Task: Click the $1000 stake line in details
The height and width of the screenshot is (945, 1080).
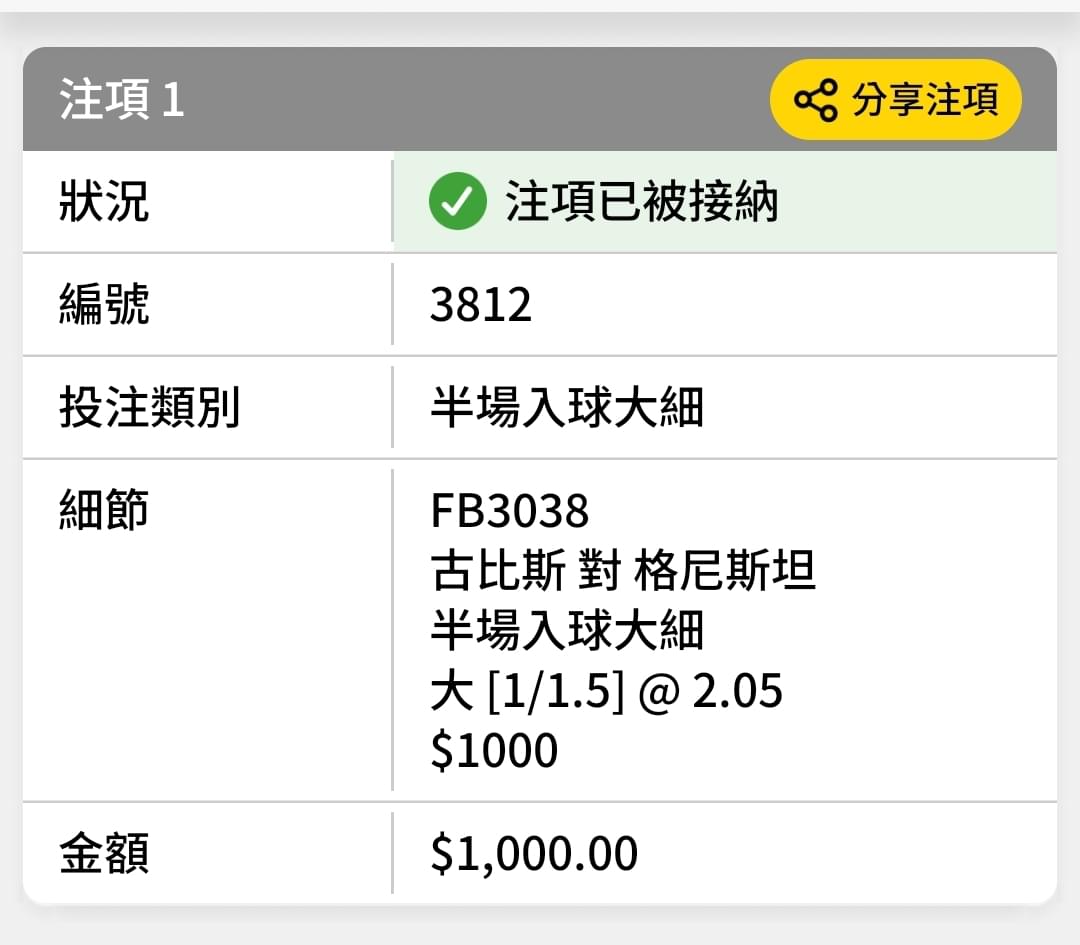Action: [494, 750]
